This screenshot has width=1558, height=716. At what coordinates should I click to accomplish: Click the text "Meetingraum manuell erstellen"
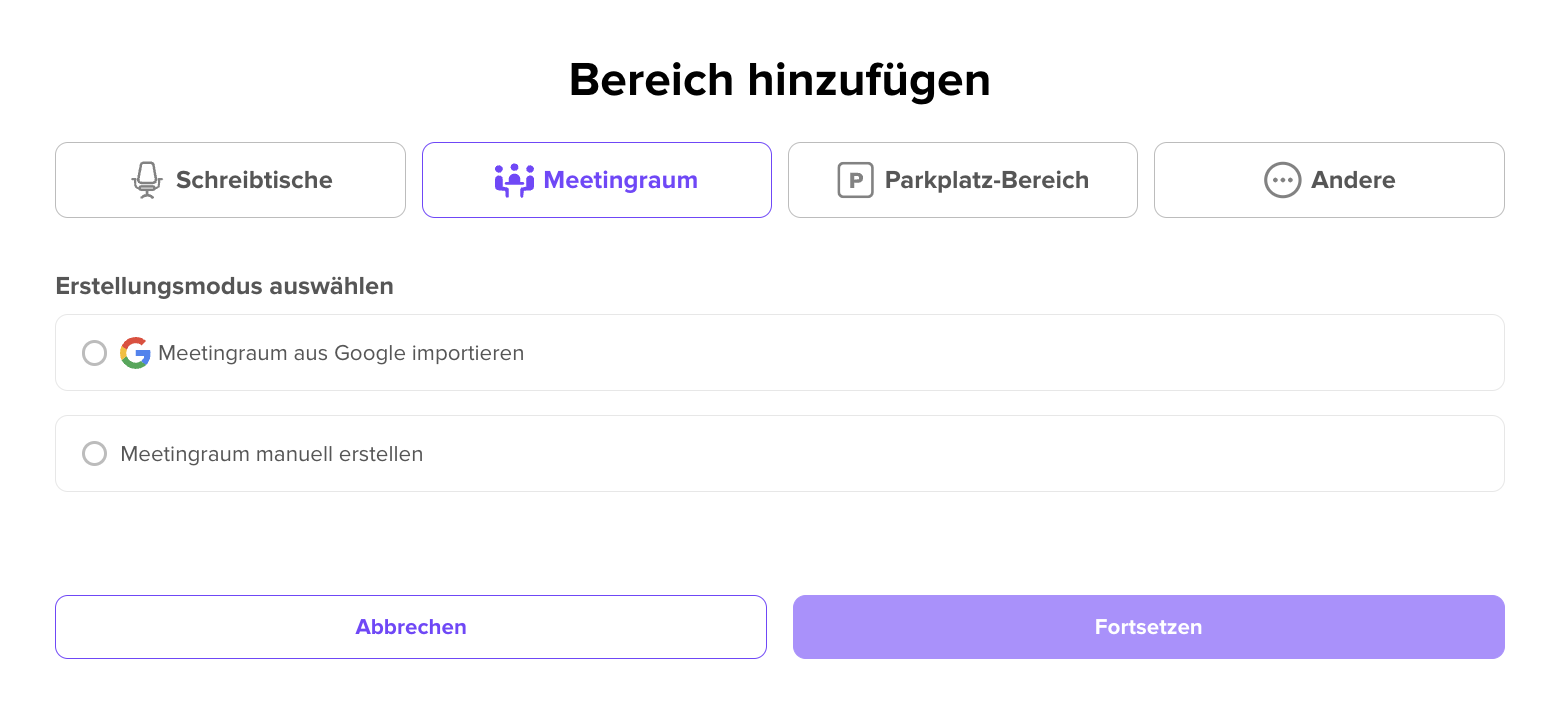point(272,454)
